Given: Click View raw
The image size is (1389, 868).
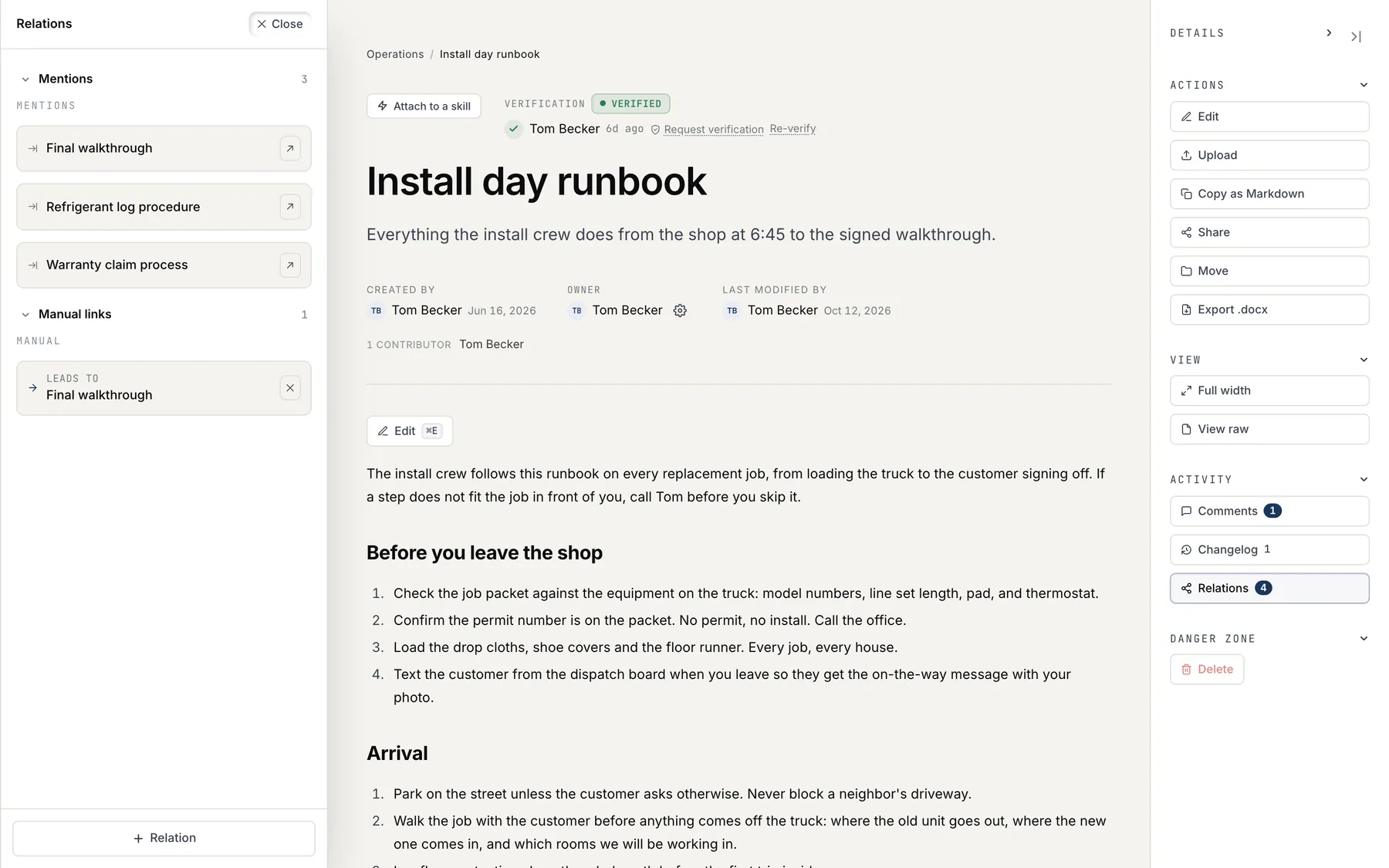Looking at the screenshot, I should (1269, 429).
